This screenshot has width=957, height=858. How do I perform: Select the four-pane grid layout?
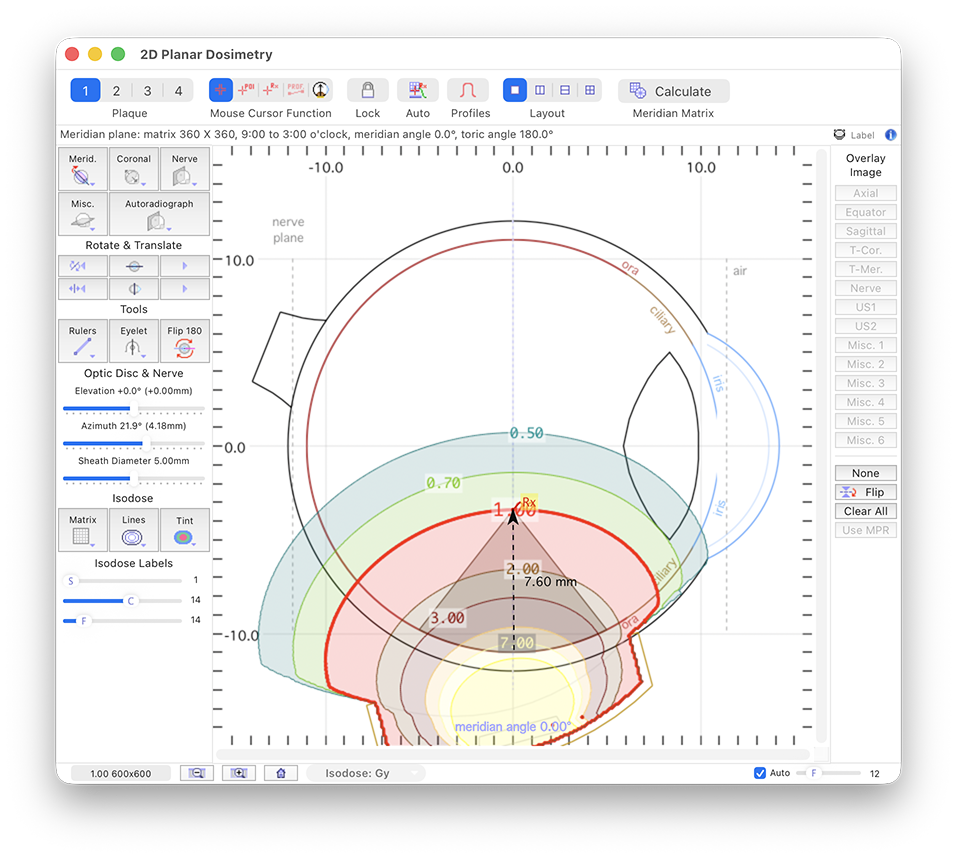click(x=590, y=90)
